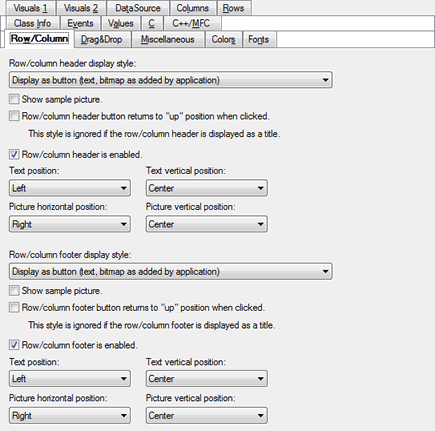Go to the Class Info tab
This screenshot has height=431, width=435.
(x=32, y=23)
